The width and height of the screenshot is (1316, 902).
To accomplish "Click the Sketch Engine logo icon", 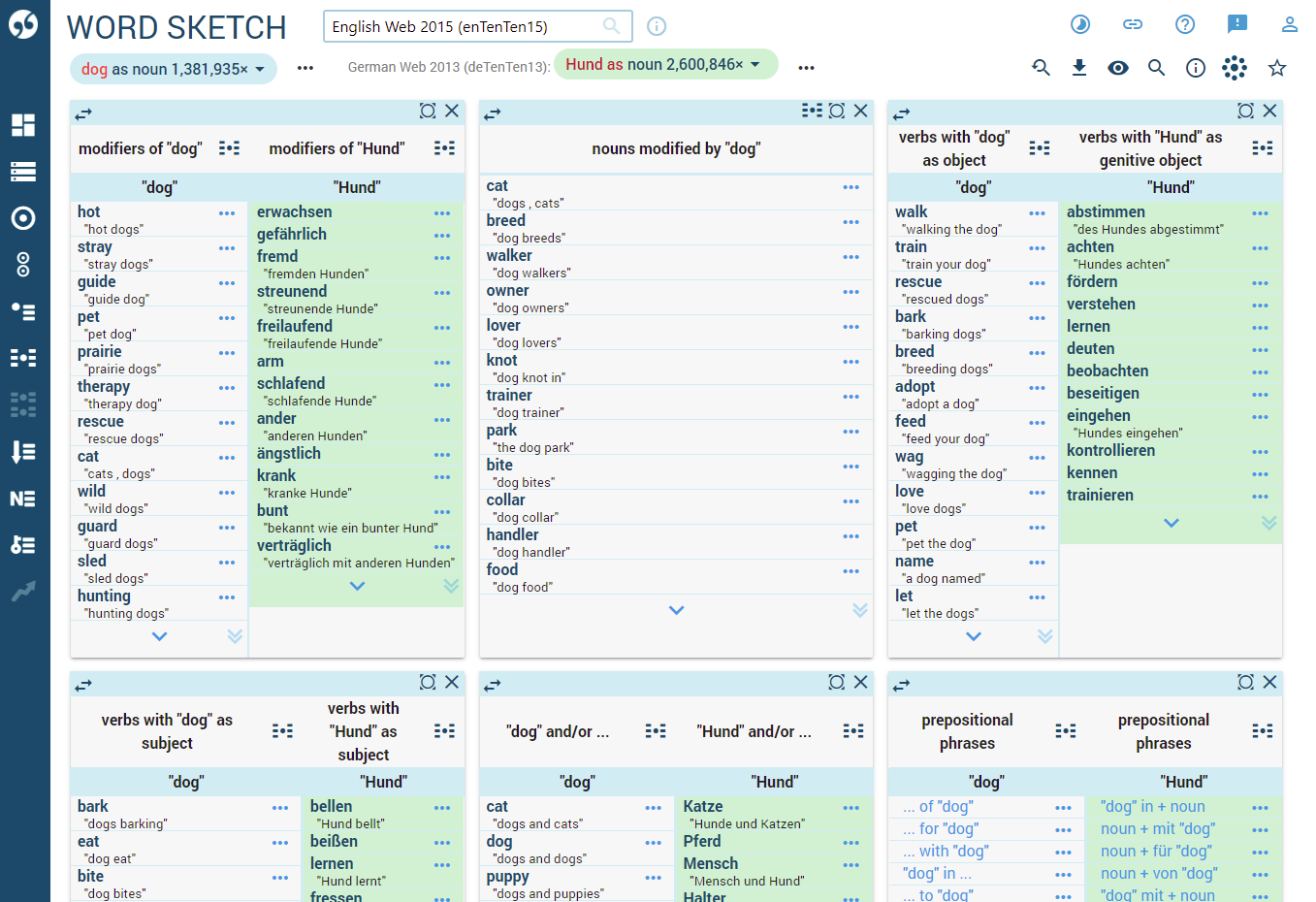I will (24, 24).
